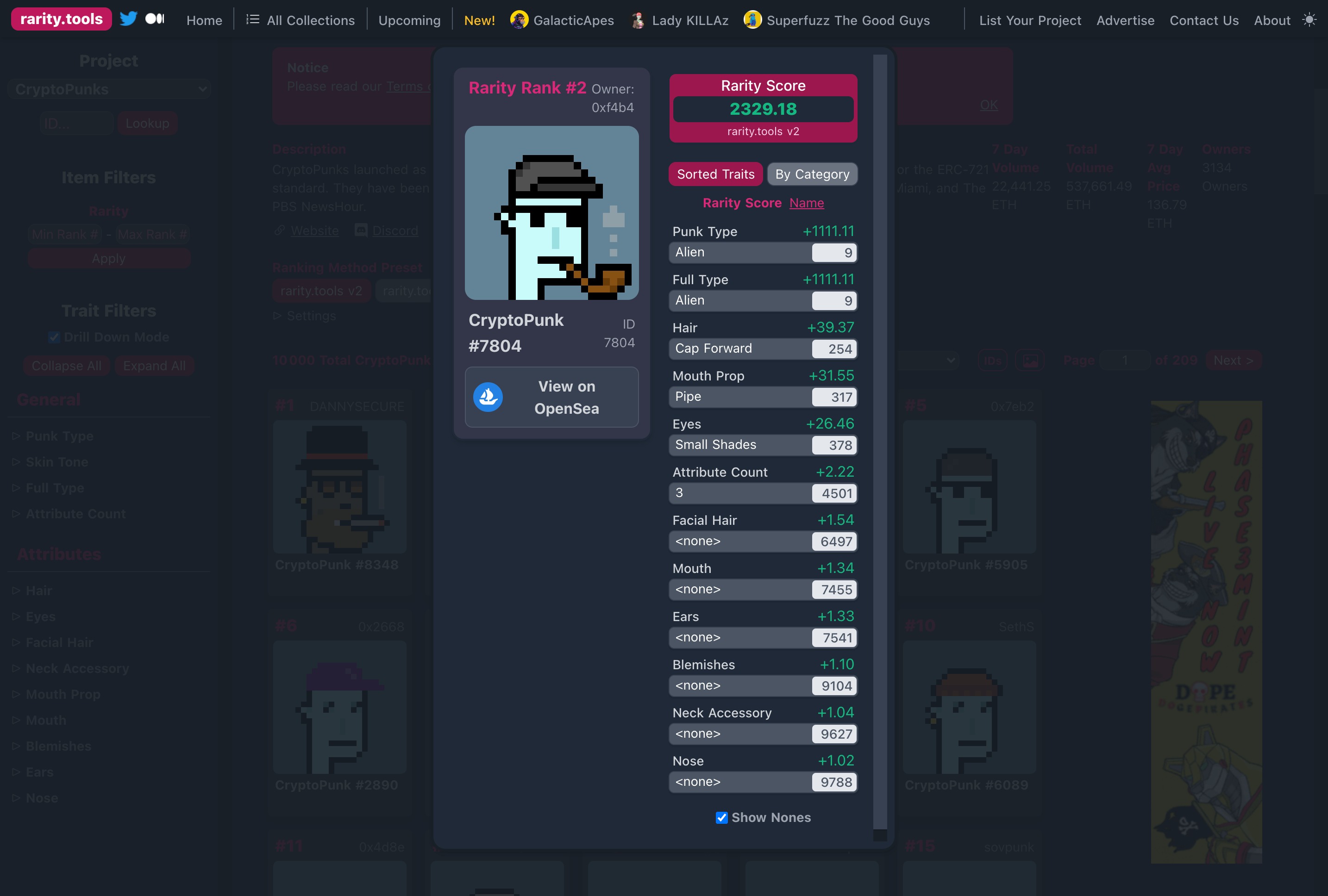Click the CryptoPunk #7804 image
Screen dimensions: 1328x896
click(x=551, y=213)
